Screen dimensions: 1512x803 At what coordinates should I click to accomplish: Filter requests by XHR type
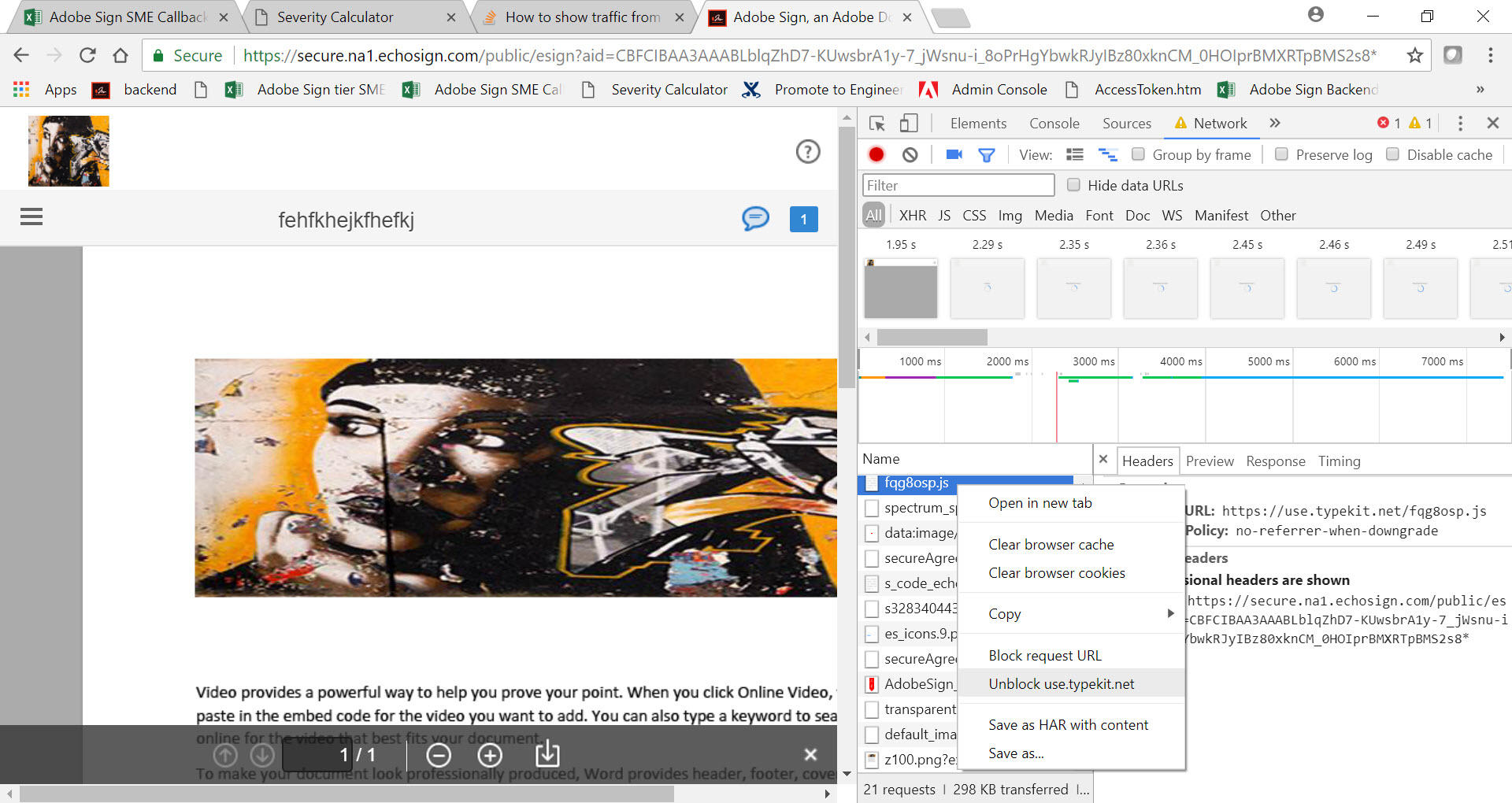pos(913,216)
